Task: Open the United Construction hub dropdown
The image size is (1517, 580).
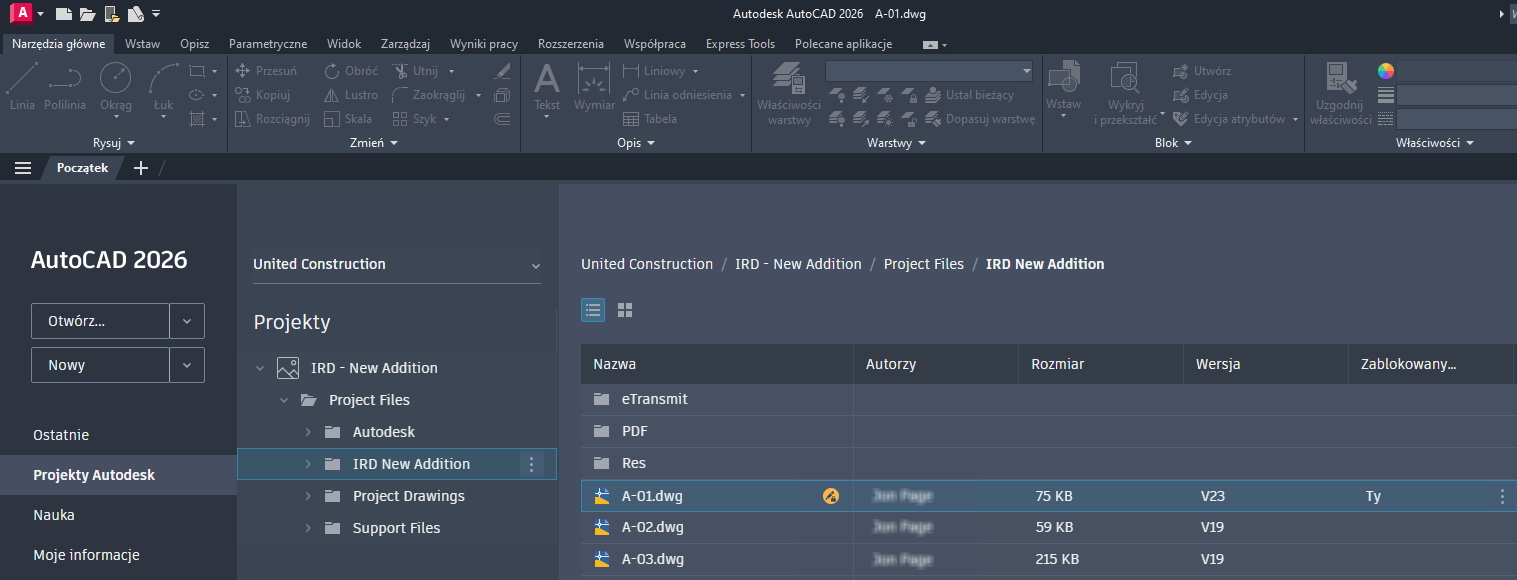Action: [x=396, y=265]
